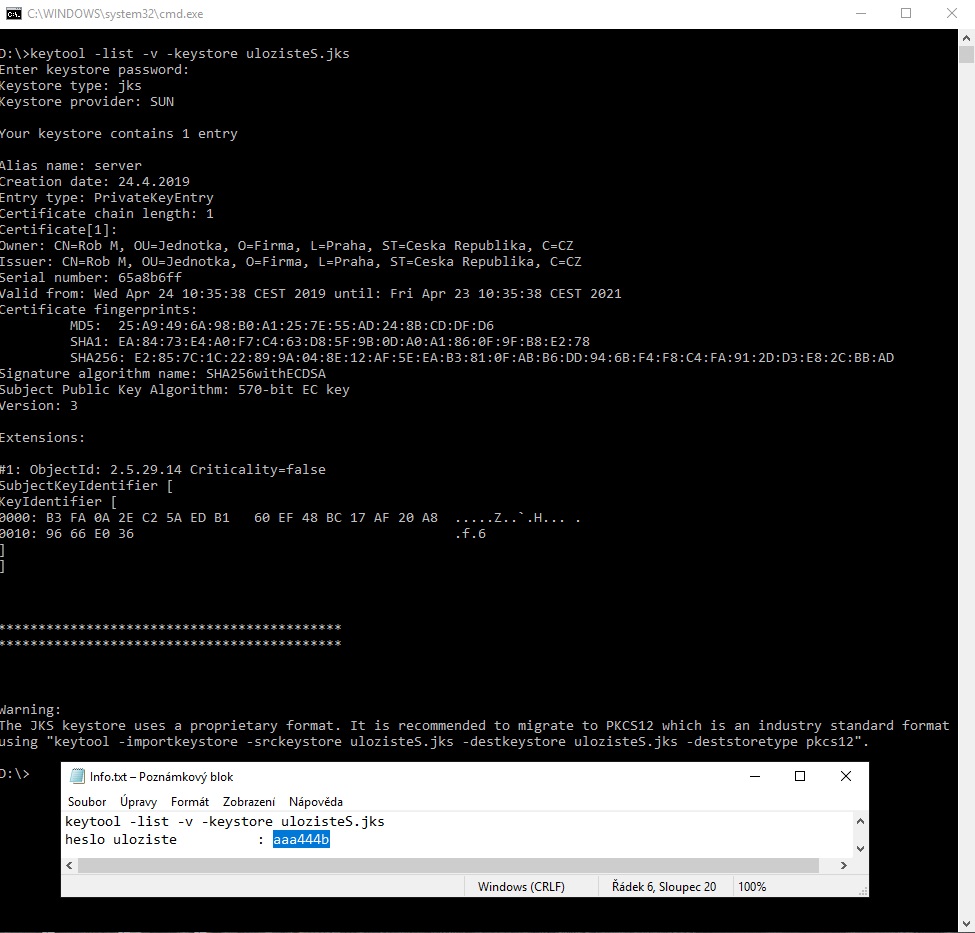Click the ObjectId 2.5.29.14 line
The width and height of the screenshot is (975, 933).
[162, 470]
